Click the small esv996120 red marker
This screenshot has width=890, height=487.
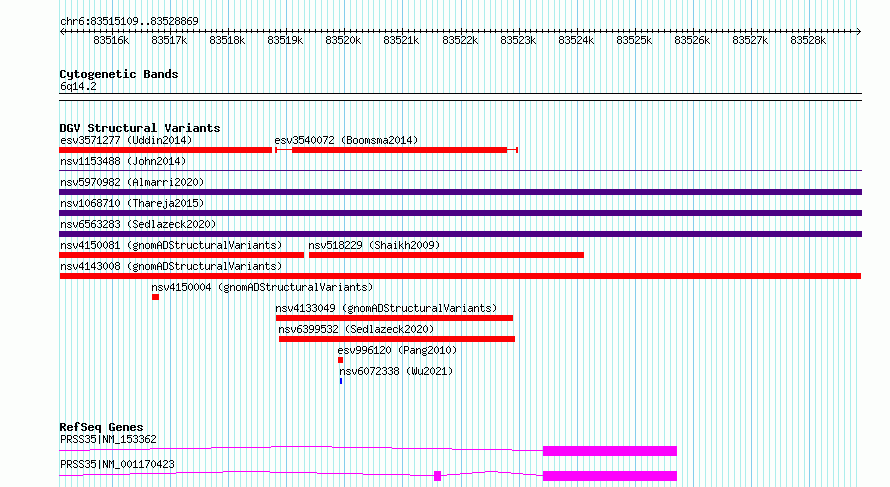[x=341, y=360]
